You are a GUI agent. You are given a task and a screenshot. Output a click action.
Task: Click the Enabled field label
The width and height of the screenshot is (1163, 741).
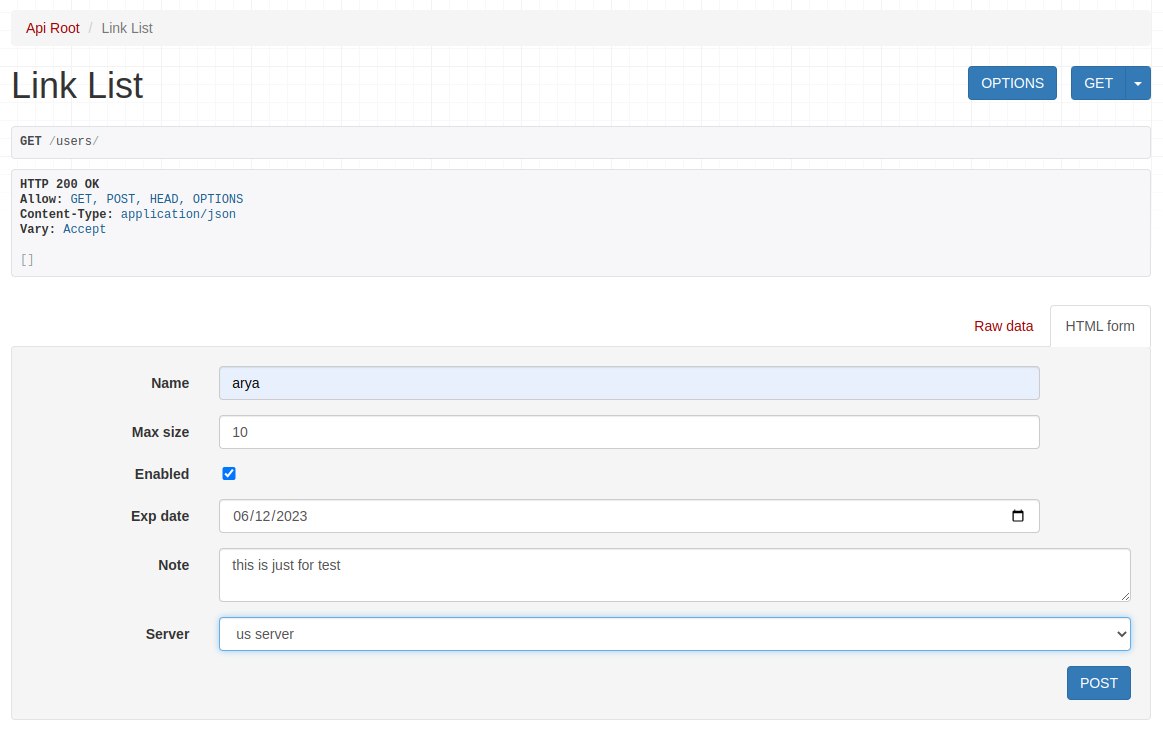click(162, 474)
